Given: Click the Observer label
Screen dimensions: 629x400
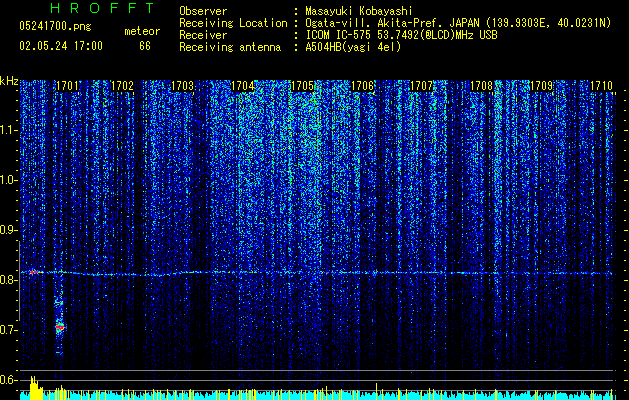Looking at the screenshot, I should click(203, 11).
